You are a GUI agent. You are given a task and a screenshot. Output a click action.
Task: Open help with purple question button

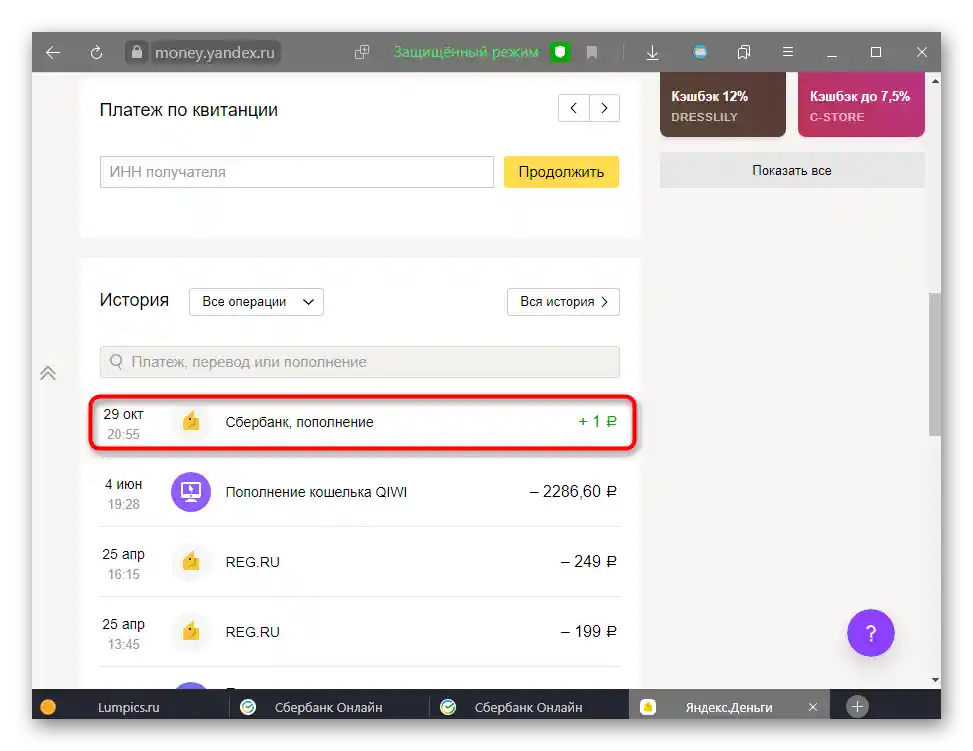pyautogui.click(x=871, y=633)
